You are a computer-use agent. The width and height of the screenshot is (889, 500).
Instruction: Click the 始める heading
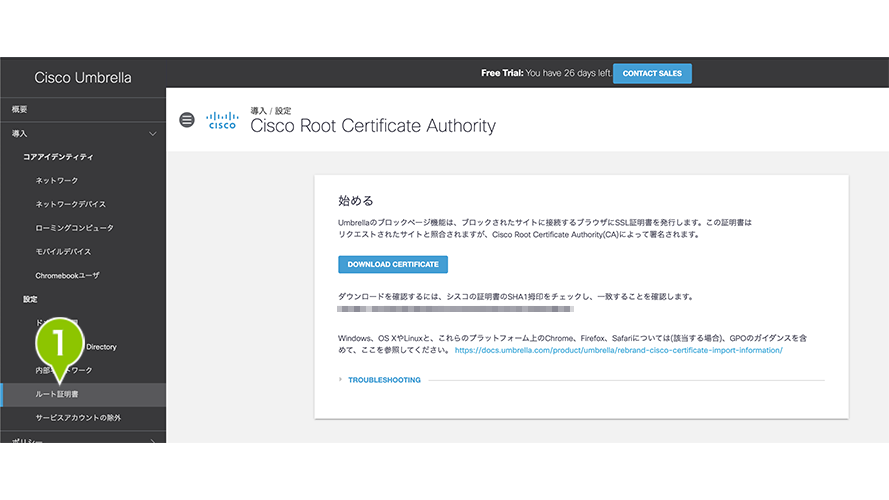(355, 201)
